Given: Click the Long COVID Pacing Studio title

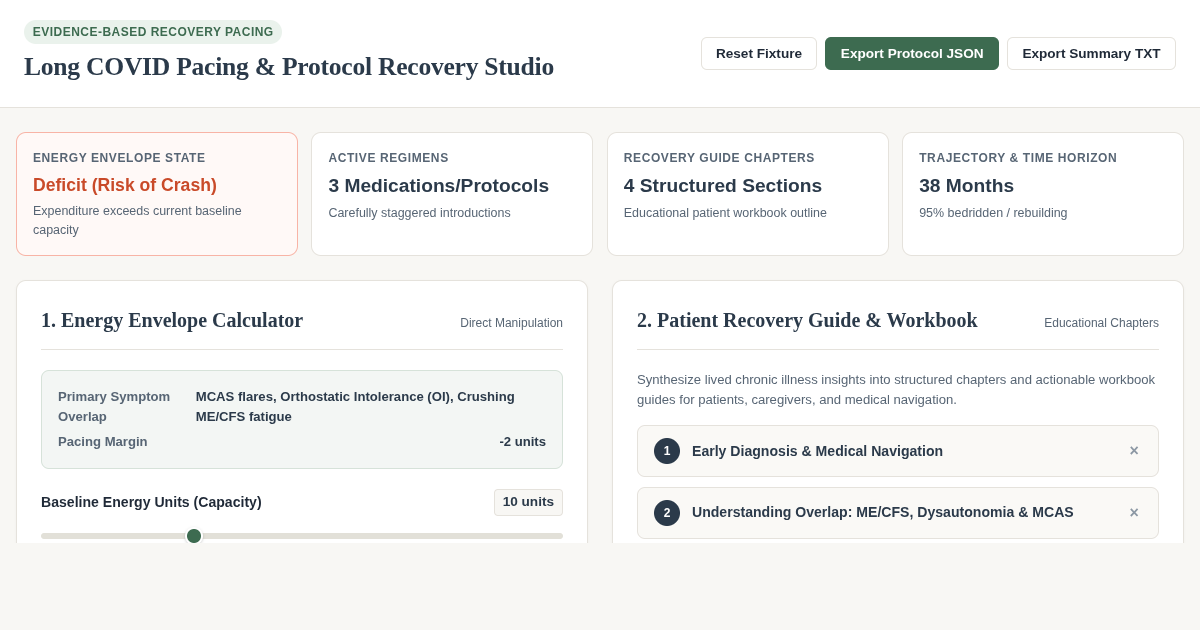Looking at the screenshot, I should click(289, 67).
